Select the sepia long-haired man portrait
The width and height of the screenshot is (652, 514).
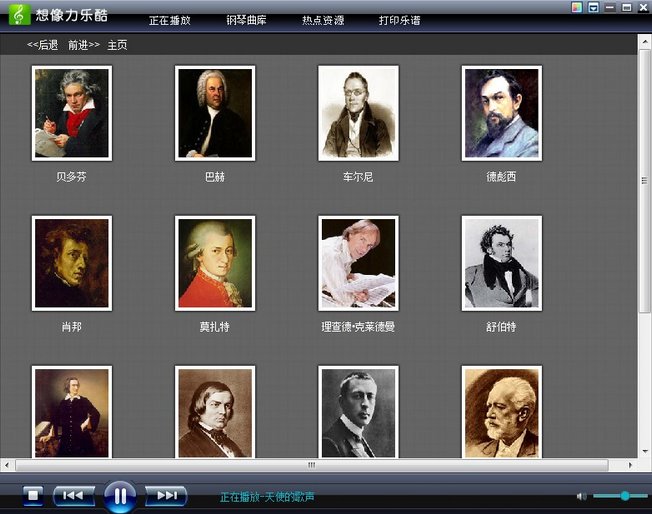click(215, 412)
